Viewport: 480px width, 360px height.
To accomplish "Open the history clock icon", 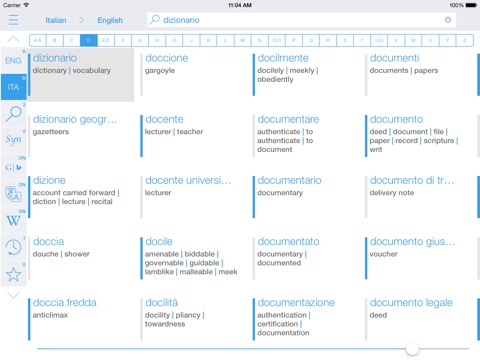I will pos(14,247).
